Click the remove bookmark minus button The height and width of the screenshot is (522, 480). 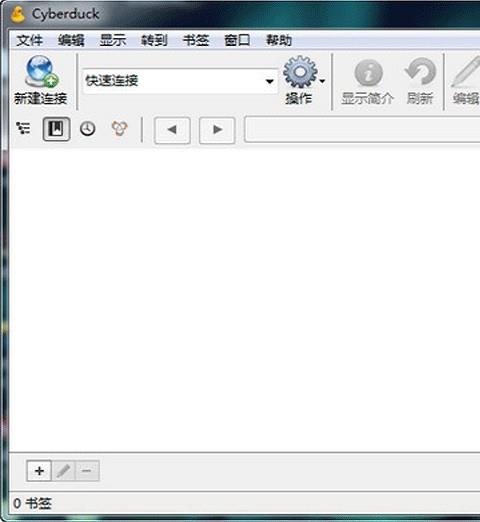[87, 471]
